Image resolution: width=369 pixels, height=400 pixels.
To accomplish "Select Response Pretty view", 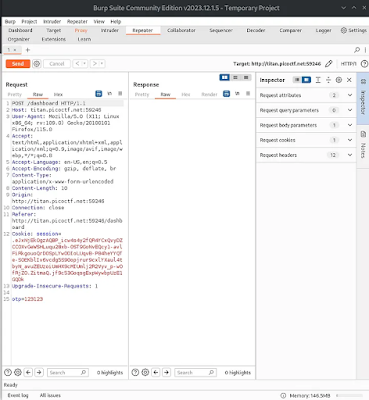I will 142,94.
